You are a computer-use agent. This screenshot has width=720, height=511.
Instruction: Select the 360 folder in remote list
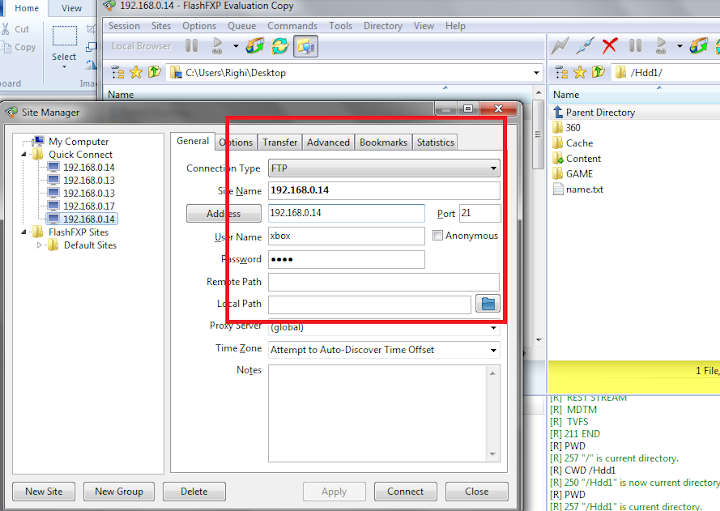(x=573, y=128)
